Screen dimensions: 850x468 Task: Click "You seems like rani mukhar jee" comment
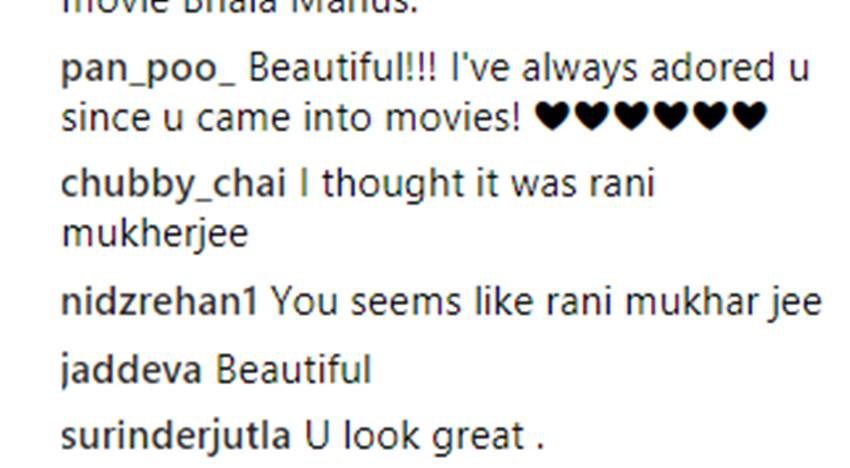point(546,303)
